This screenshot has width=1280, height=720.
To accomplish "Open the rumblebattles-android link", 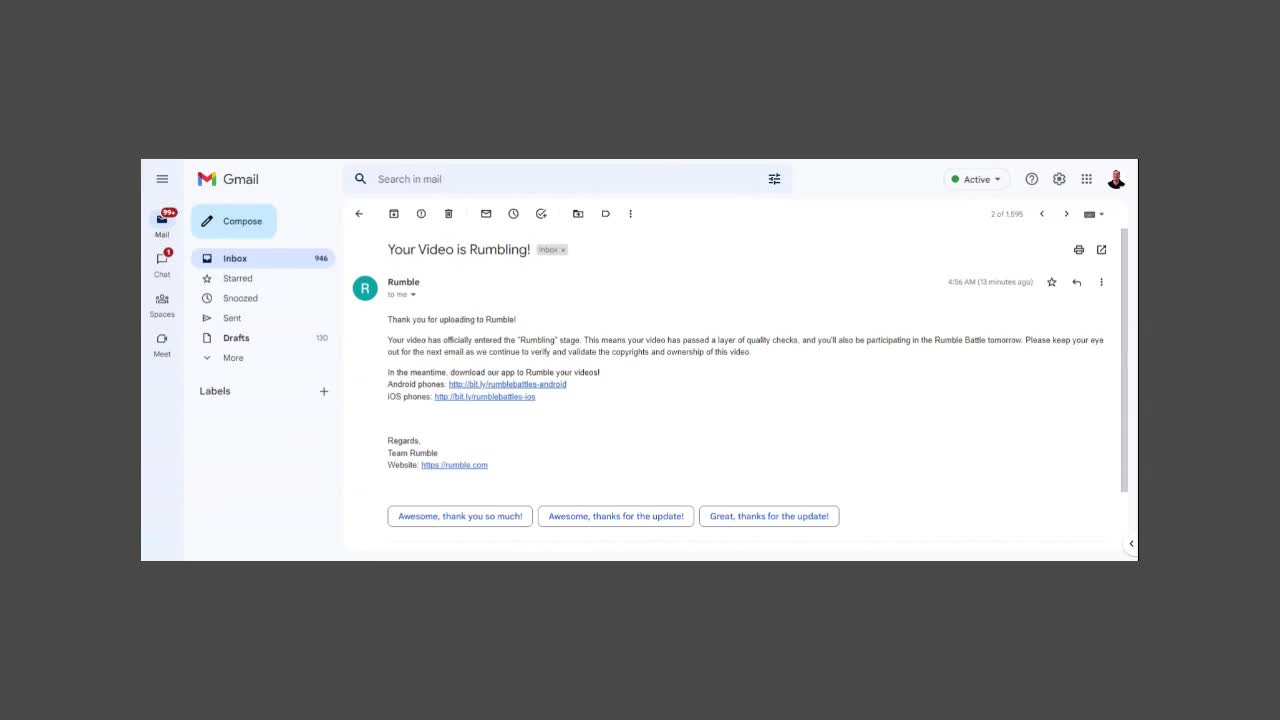I will click(x=507, y=384).
